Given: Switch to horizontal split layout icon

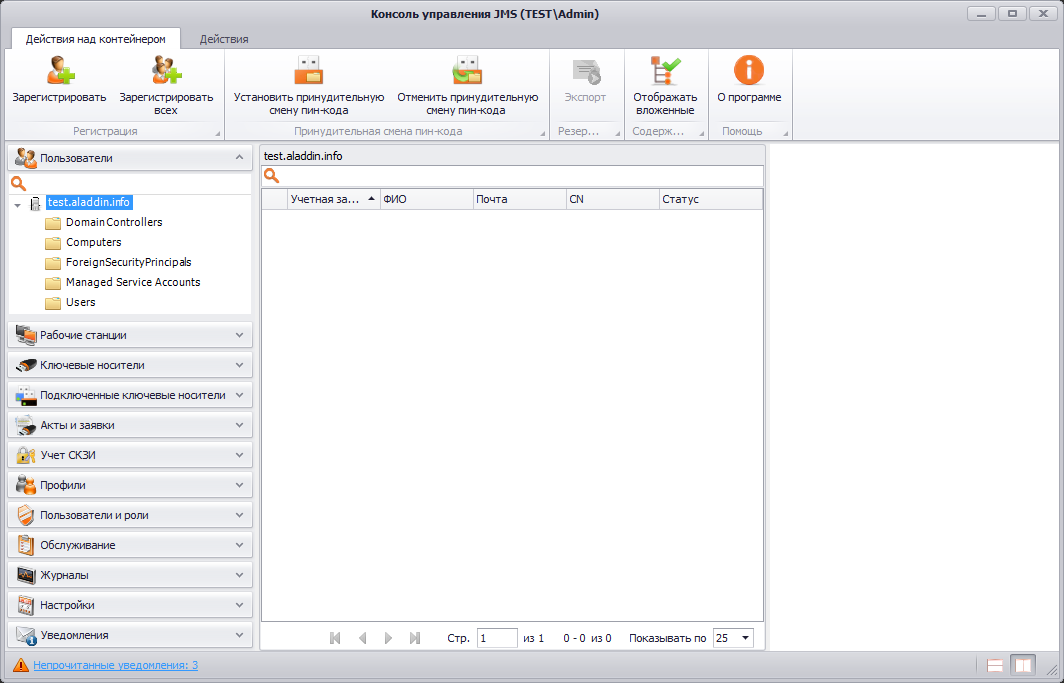Looking at the screenshot, I should 995,665.
